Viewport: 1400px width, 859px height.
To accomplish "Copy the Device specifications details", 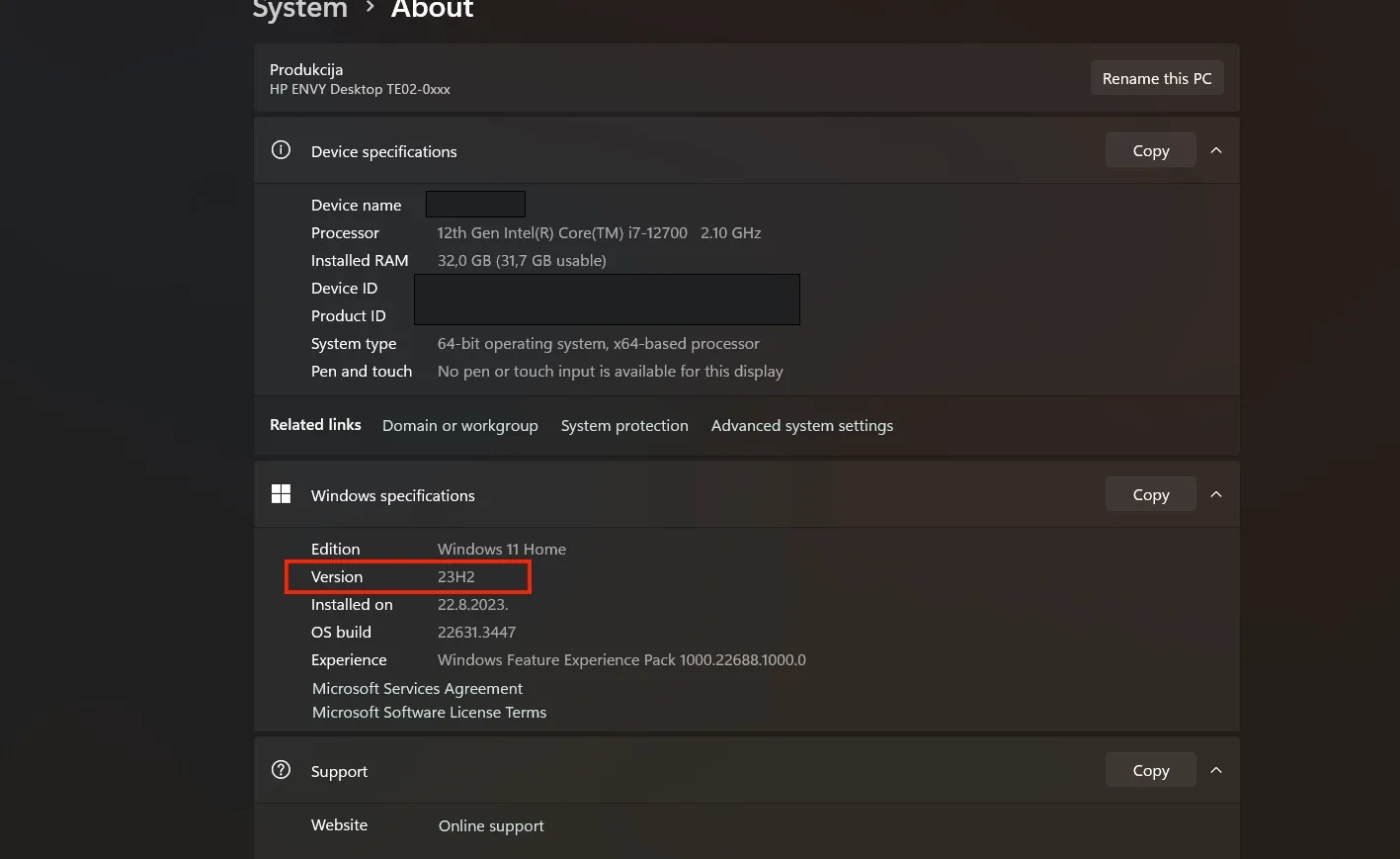I will pos(1150,150).
